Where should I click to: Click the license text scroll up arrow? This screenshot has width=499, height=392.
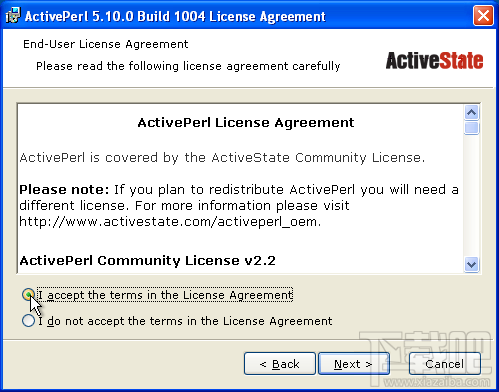point(471,113)
